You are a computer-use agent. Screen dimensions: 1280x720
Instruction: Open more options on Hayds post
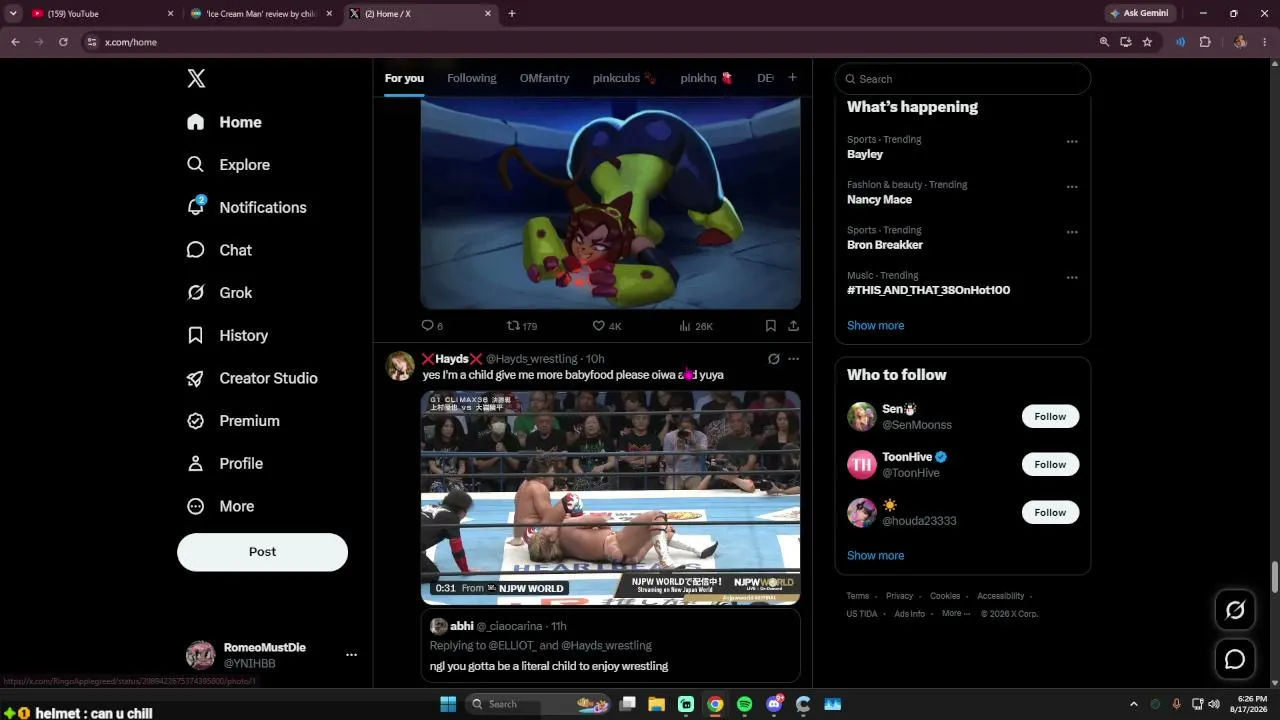(793, 359)
